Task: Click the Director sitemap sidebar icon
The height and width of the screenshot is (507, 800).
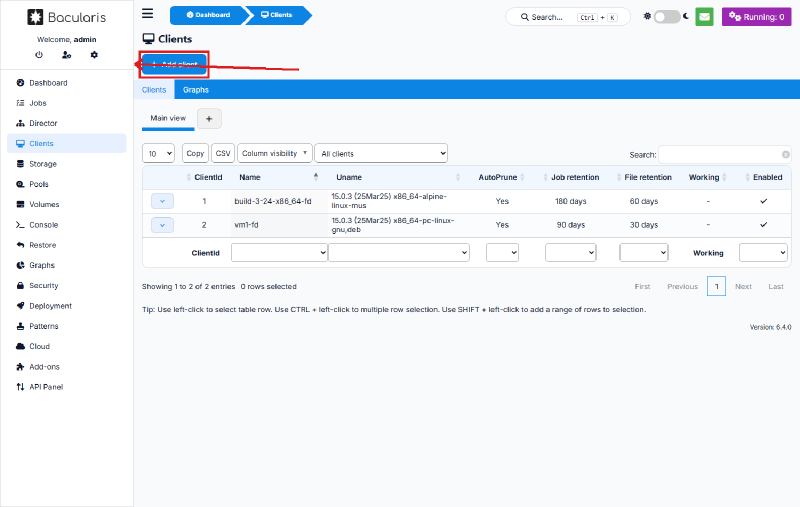Action: [20, 123]
